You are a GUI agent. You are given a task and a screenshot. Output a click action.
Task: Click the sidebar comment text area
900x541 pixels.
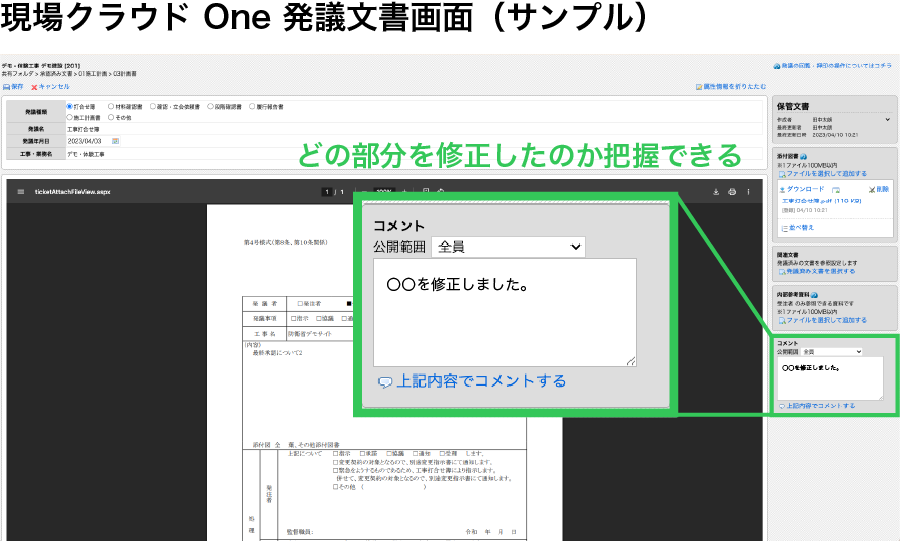[831, 379]
